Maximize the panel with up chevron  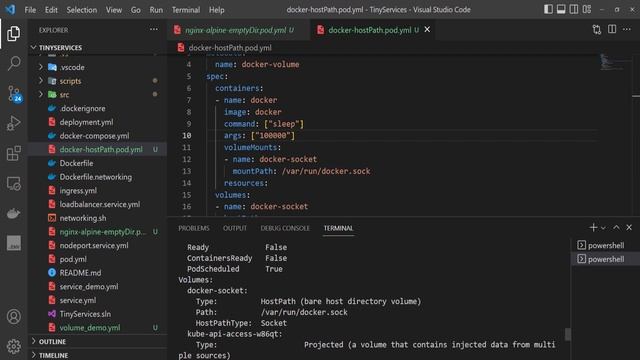click(616, 227)
